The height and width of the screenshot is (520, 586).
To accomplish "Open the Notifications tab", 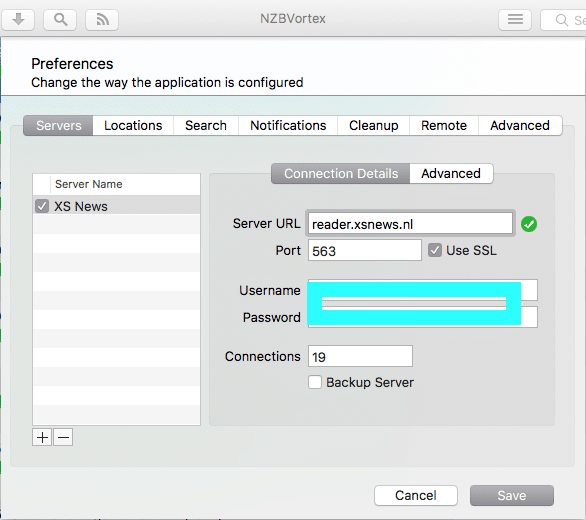I will click(x=288, y=125).
